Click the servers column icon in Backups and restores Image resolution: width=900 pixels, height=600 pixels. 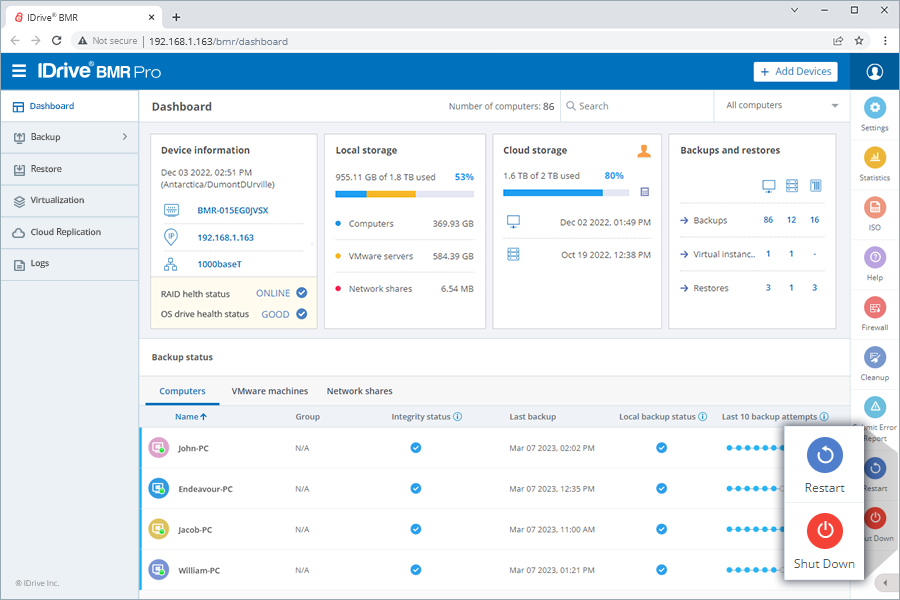(x=792, y=185)
